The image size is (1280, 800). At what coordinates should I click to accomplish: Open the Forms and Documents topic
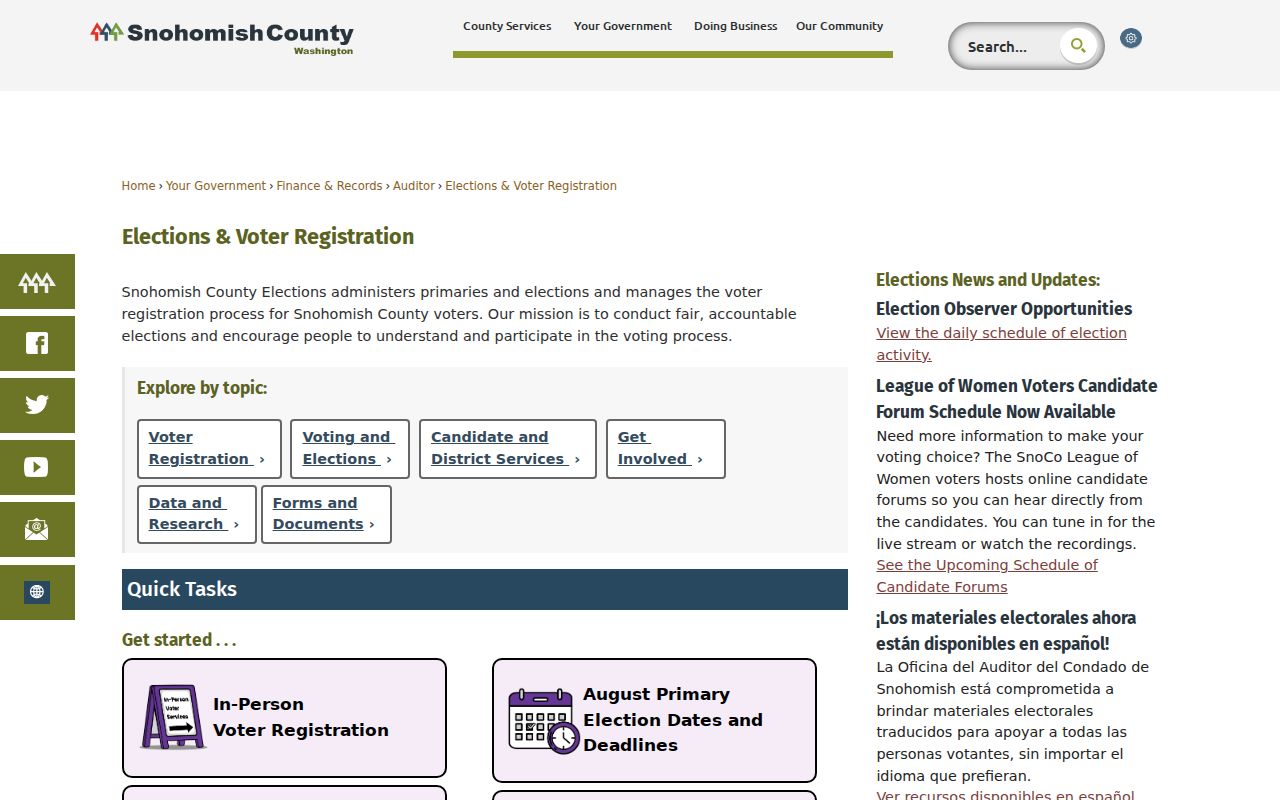tap(326, 514)
